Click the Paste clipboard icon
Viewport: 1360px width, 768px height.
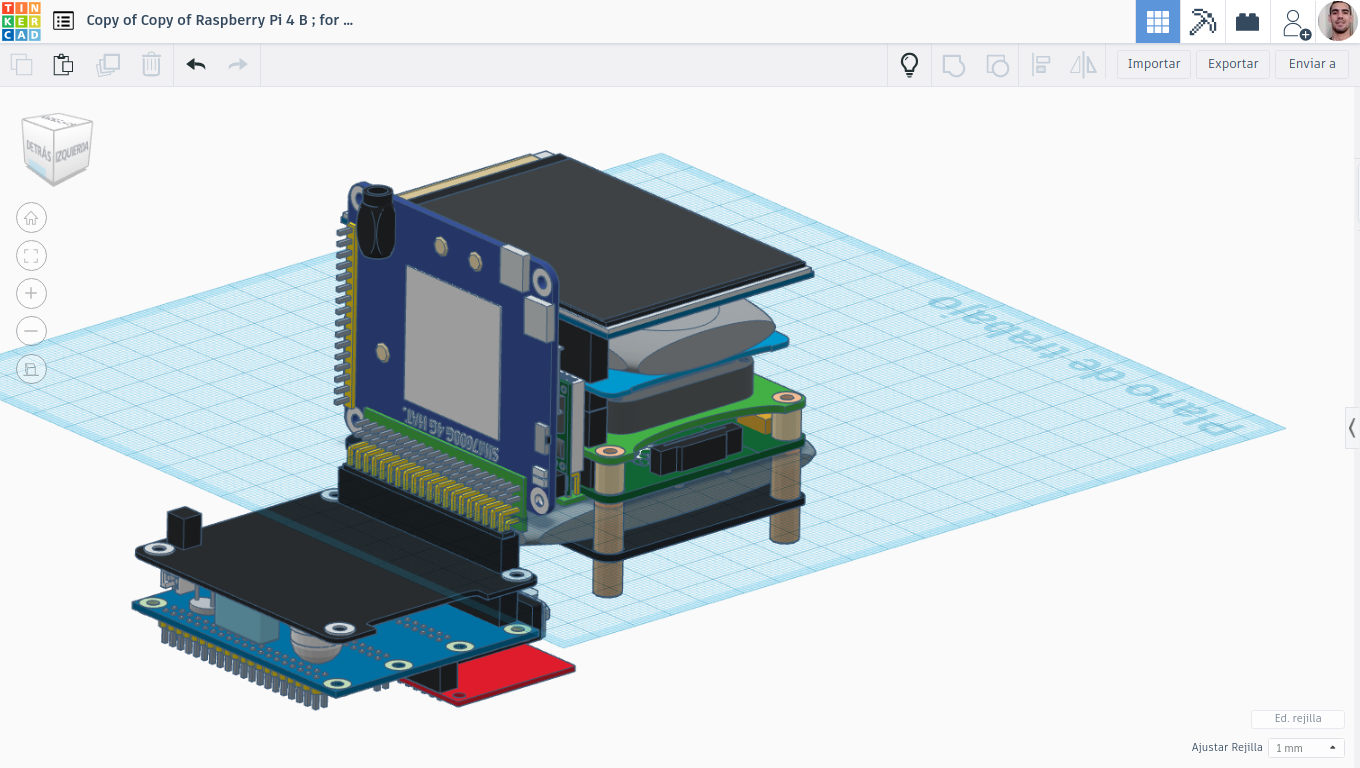63,65
